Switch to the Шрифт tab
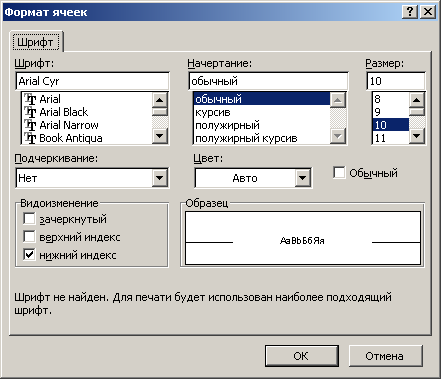 click(x=35, y=42)
